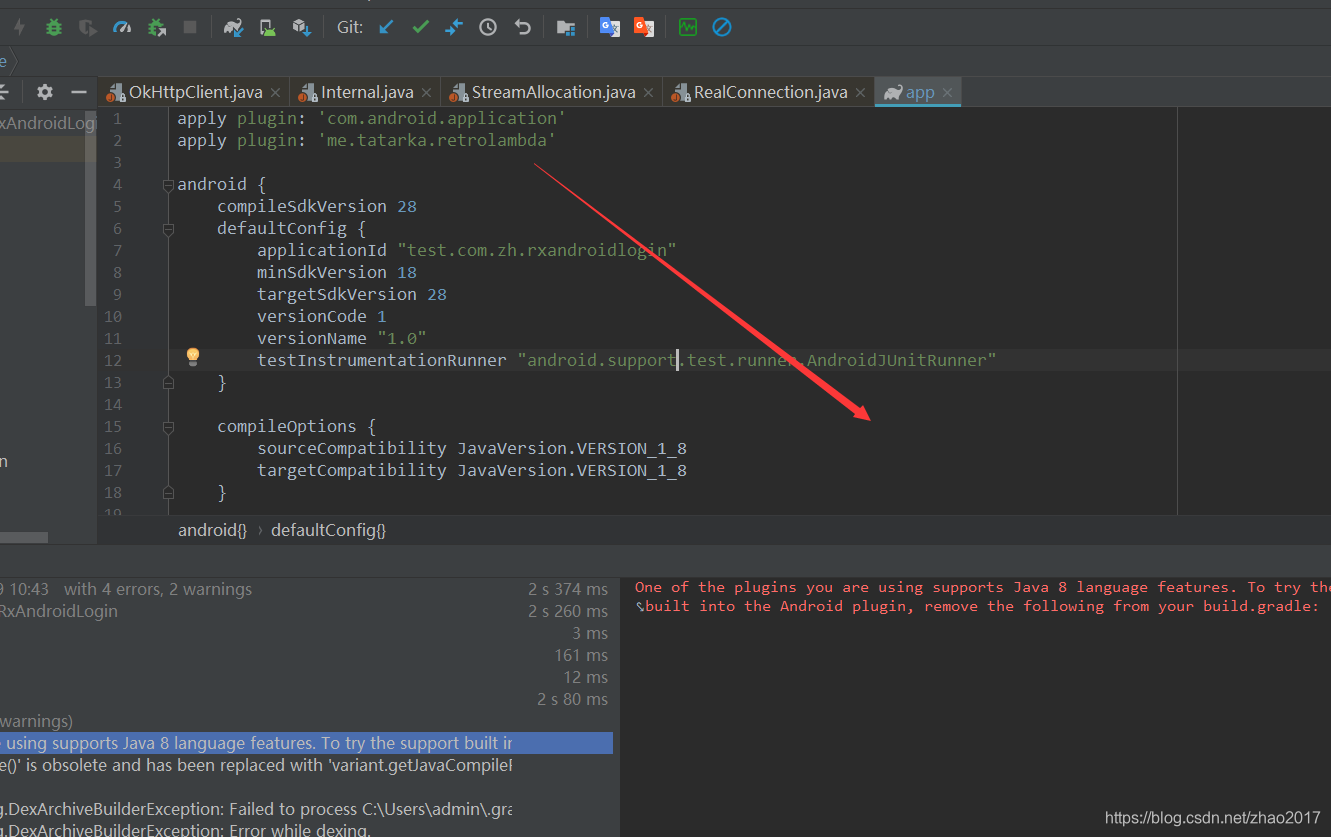Click the Debug app bug icon
The image size is (1331, 837).
[x=54, y=28]
